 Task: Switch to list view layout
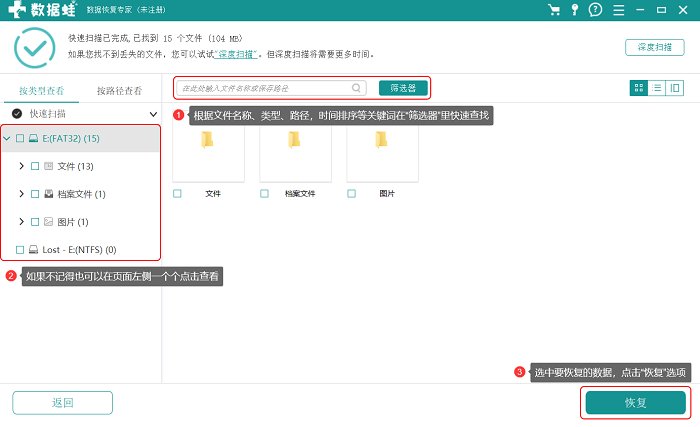(x=657, y=88)
